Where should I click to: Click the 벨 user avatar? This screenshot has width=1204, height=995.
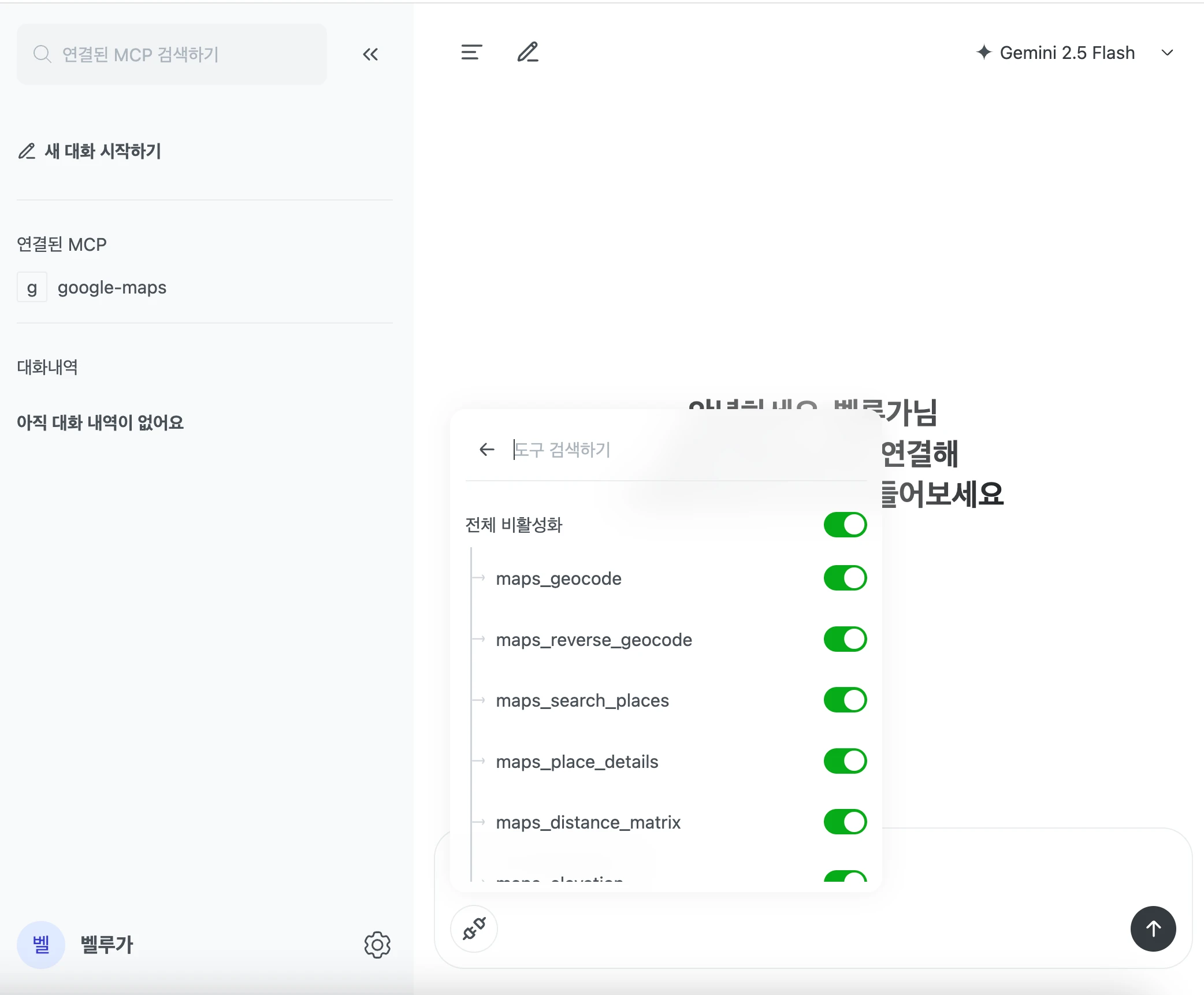(x=40, y=945)
